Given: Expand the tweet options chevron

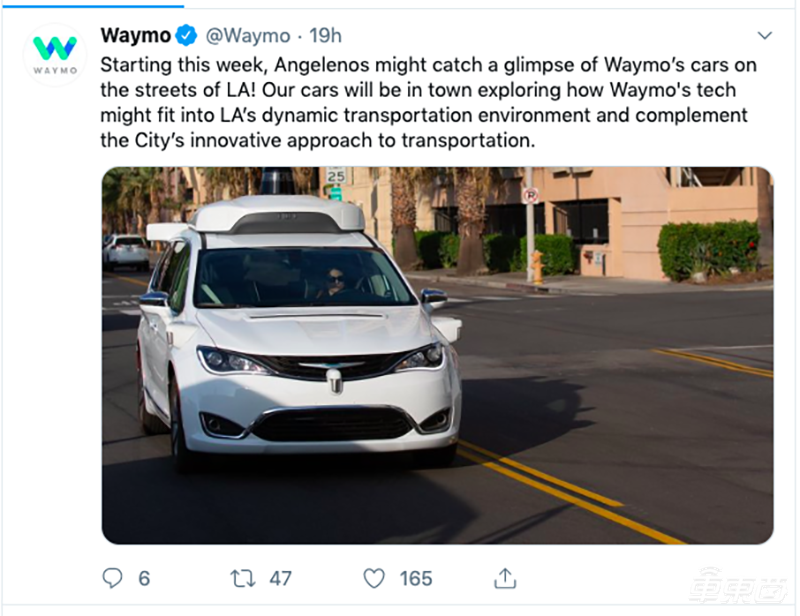Looking at the screenshot, I should 765,36.
